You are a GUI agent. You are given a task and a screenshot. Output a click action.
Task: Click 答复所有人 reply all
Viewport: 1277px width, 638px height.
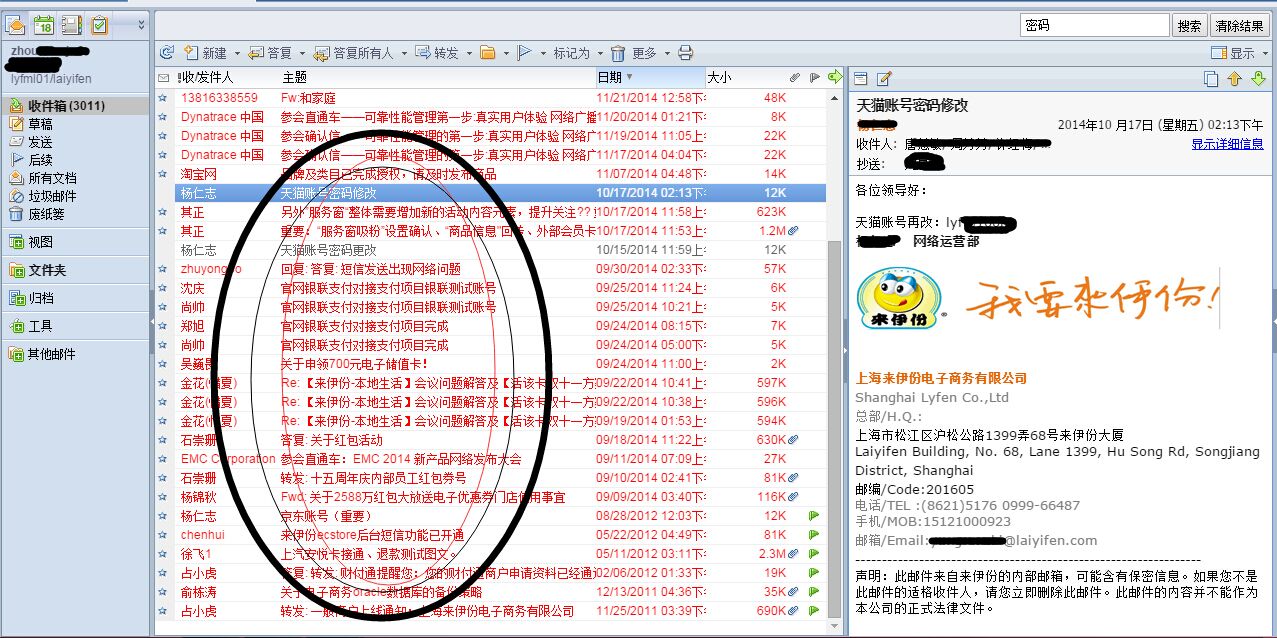pyautogui.click(x=353, y=53)
